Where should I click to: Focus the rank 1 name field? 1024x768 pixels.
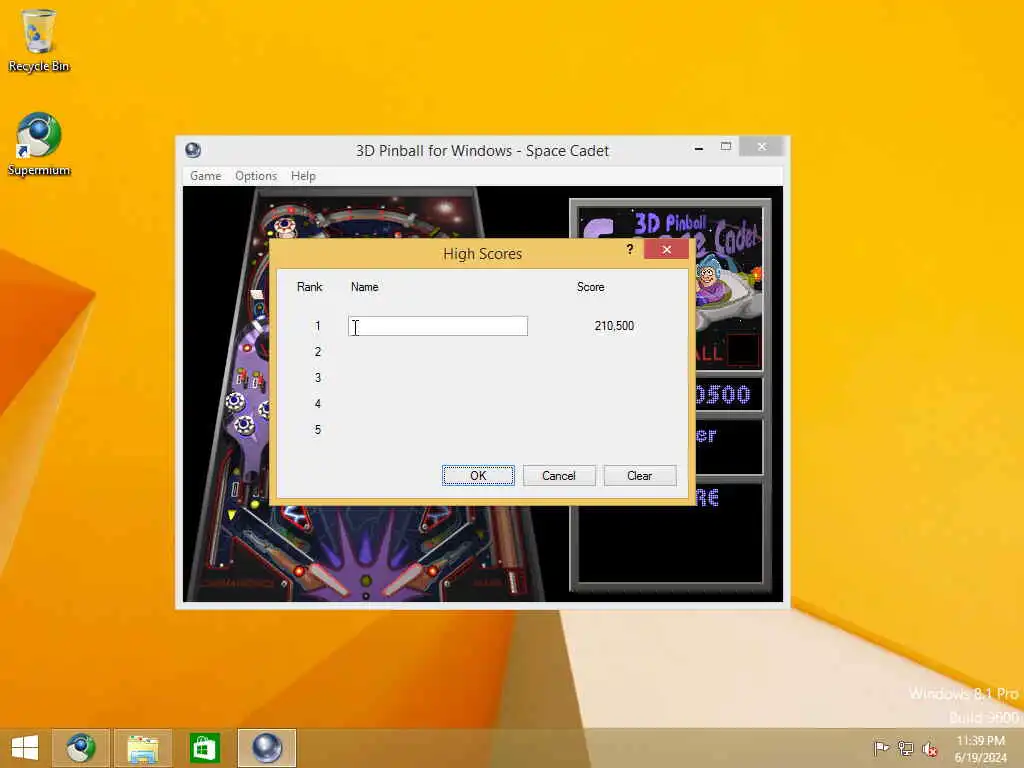click(x=438, y=326)
